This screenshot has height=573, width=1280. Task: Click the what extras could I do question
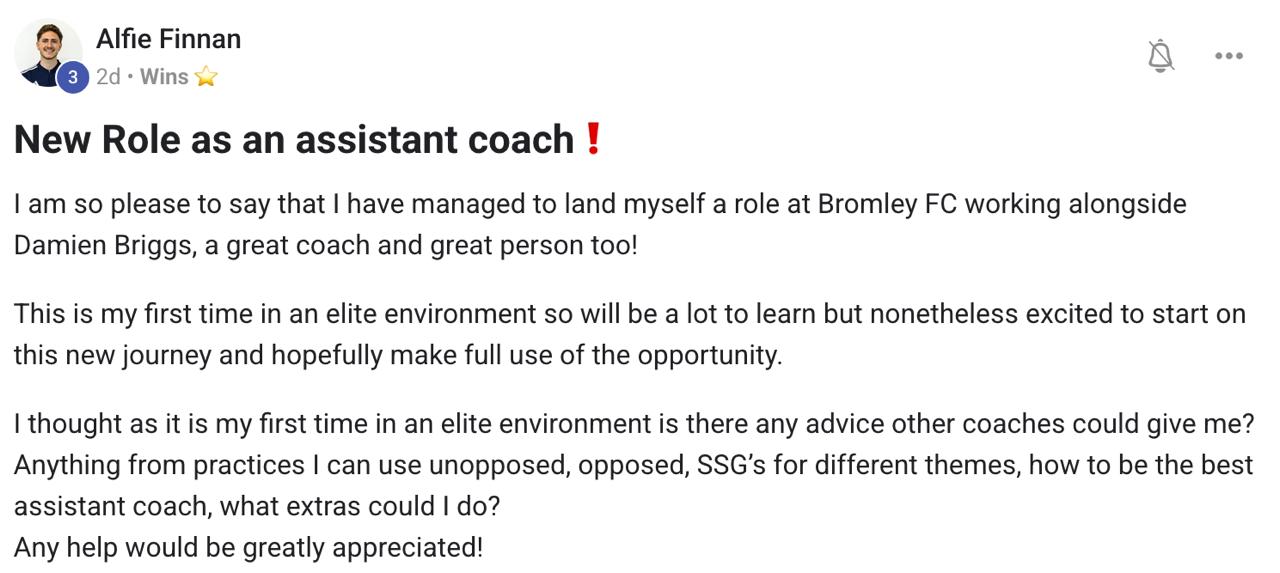(x=359, y=506)
